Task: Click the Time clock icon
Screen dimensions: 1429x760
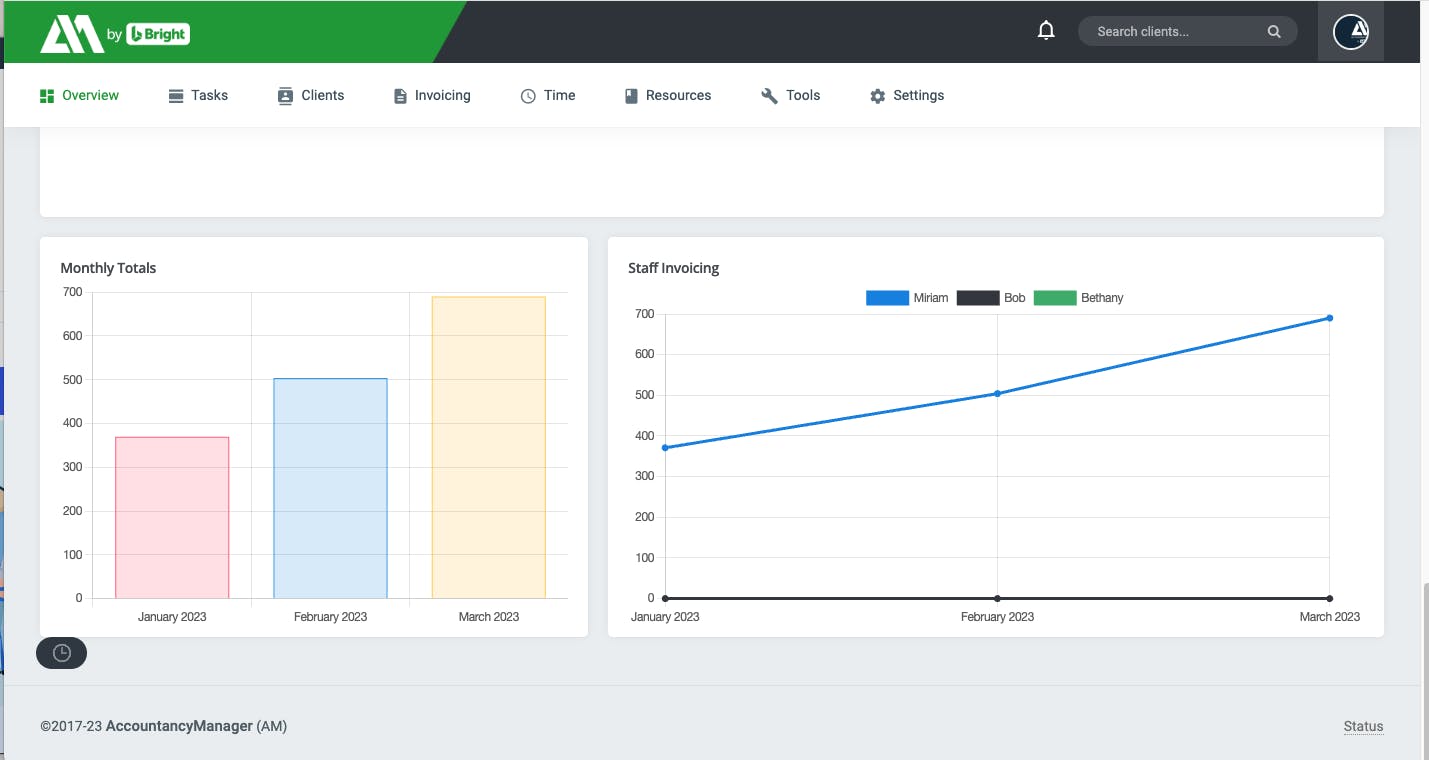Action: [x=528, y=96]
